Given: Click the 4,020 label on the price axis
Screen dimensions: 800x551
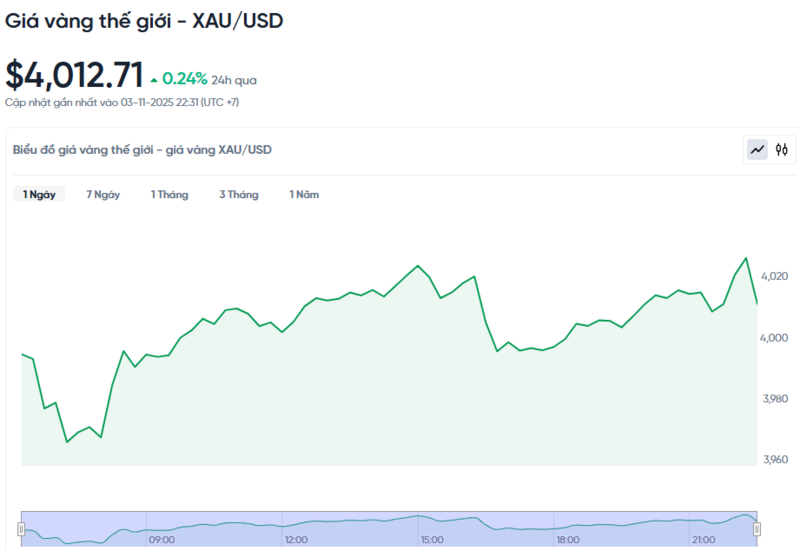Looking at the screenshot, I should point(774,276).
